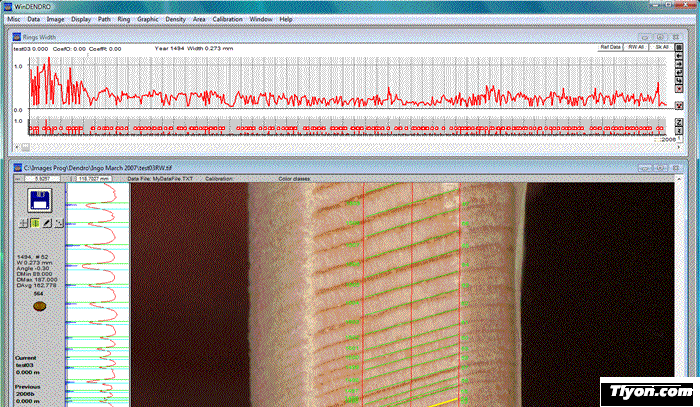This screenshot has height=407, width=700.
Task: Click the Year 1494 Width 0.273 mm readout
Action: click(194, 48)
